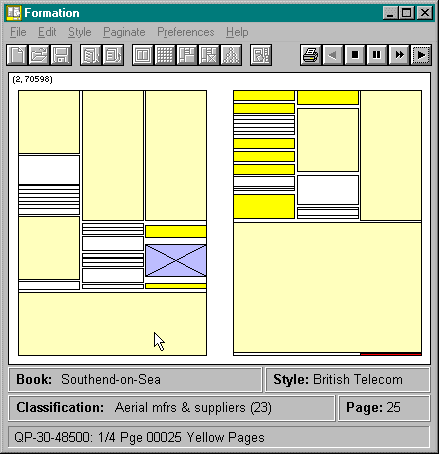Click the Classification field showing Aerial mfrs

(171, 408)
